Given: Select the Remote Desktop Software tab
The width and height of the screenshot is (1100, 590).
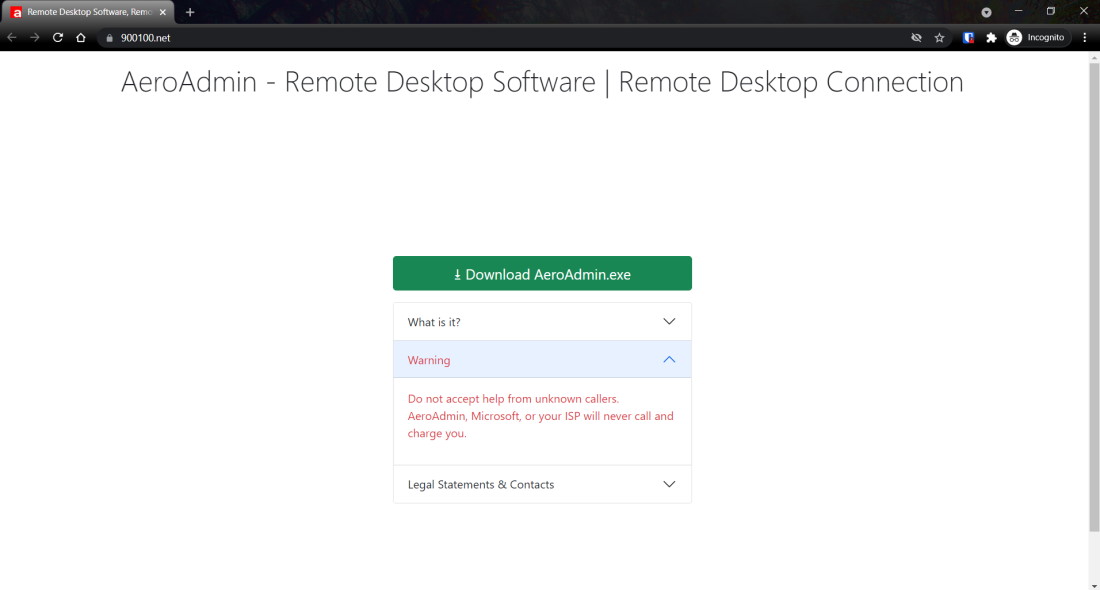Looking at the screenshot, I should pos(89,12).
